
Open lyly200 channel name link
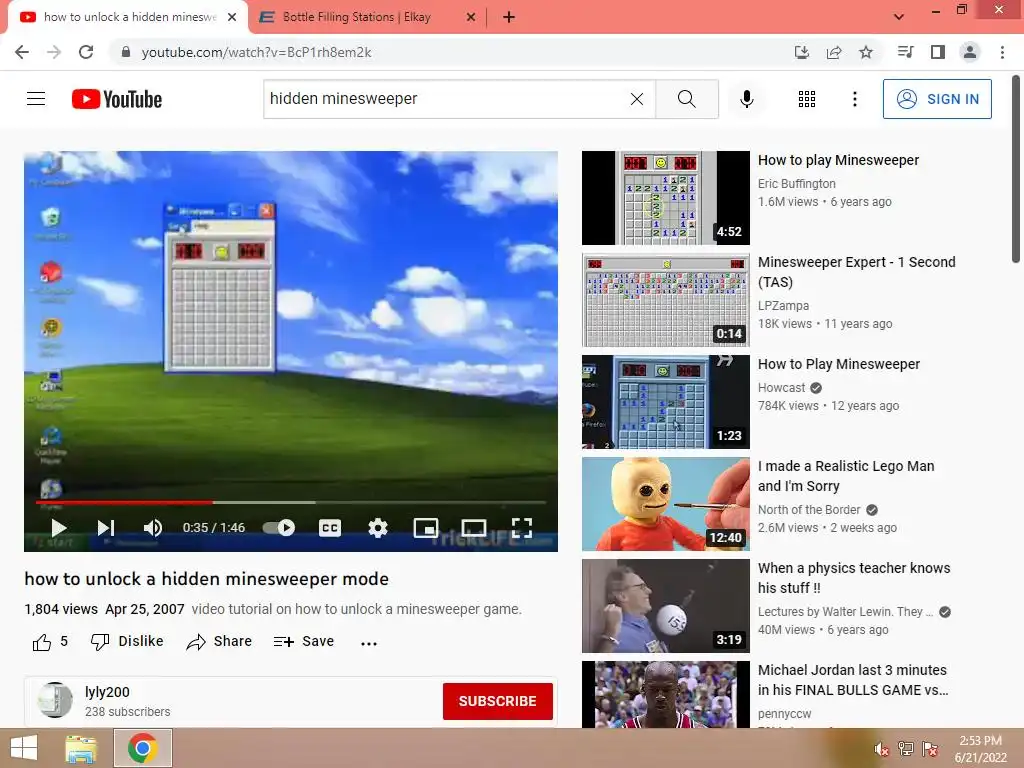[x=107, y=692]
